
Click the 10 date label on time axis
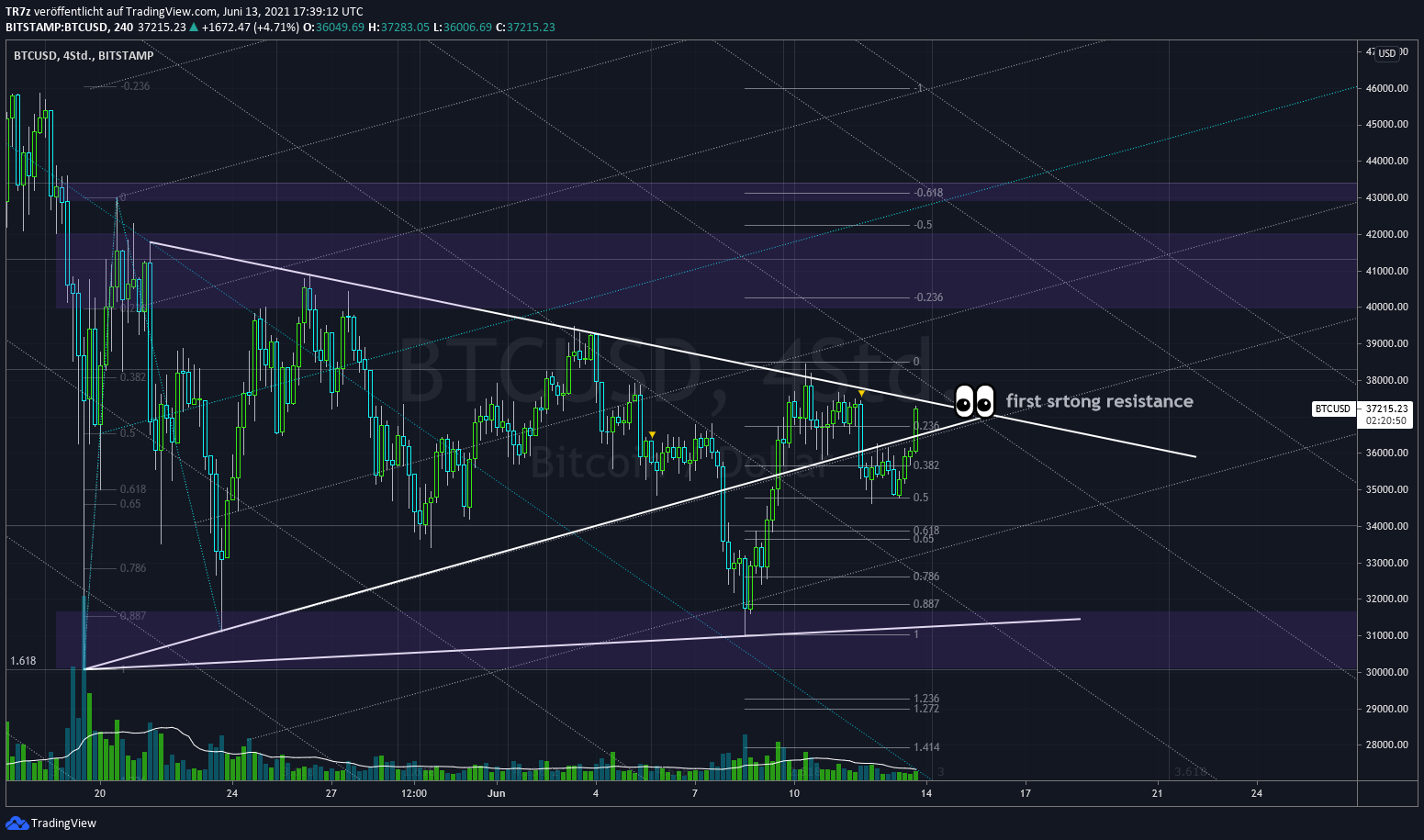click(x=794, y=793)
